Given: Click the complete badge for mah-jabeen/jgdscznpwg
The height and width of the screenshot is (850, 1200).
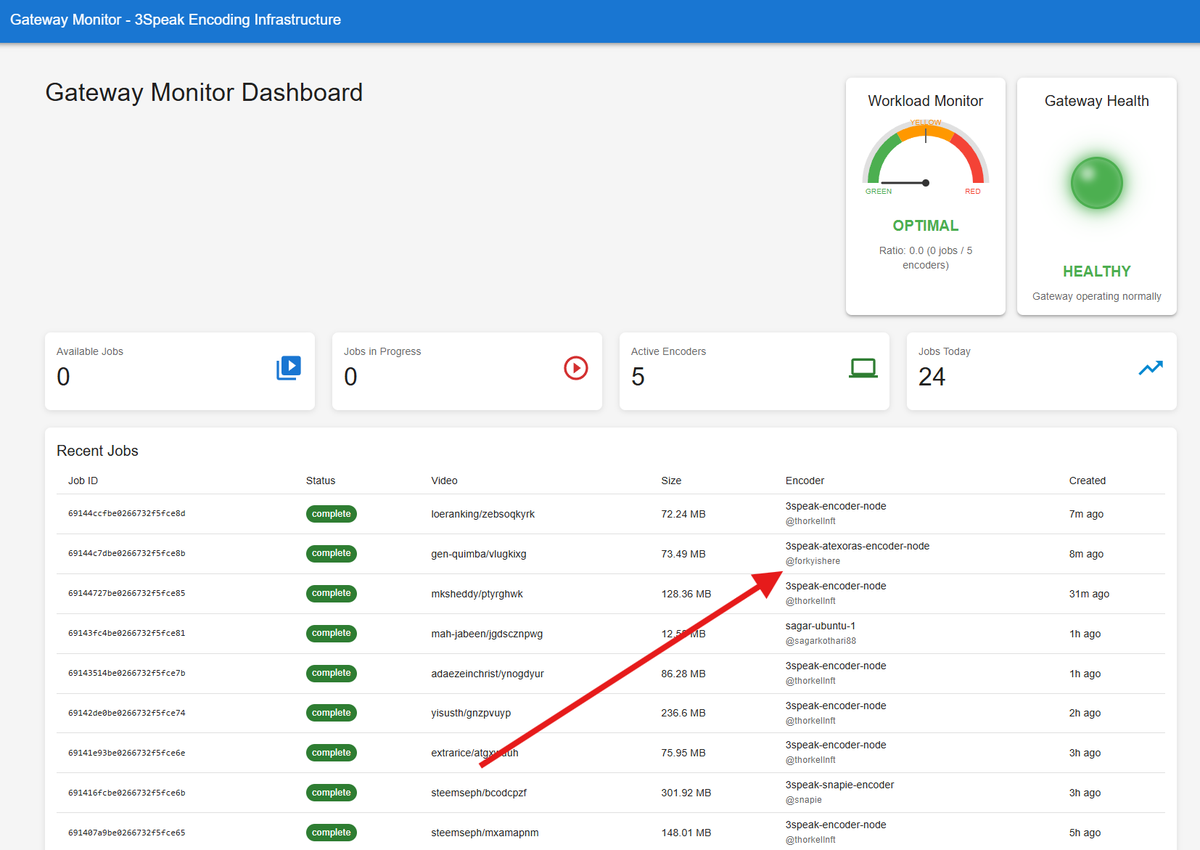Looking at the screenshot, I should coord(331,633).
